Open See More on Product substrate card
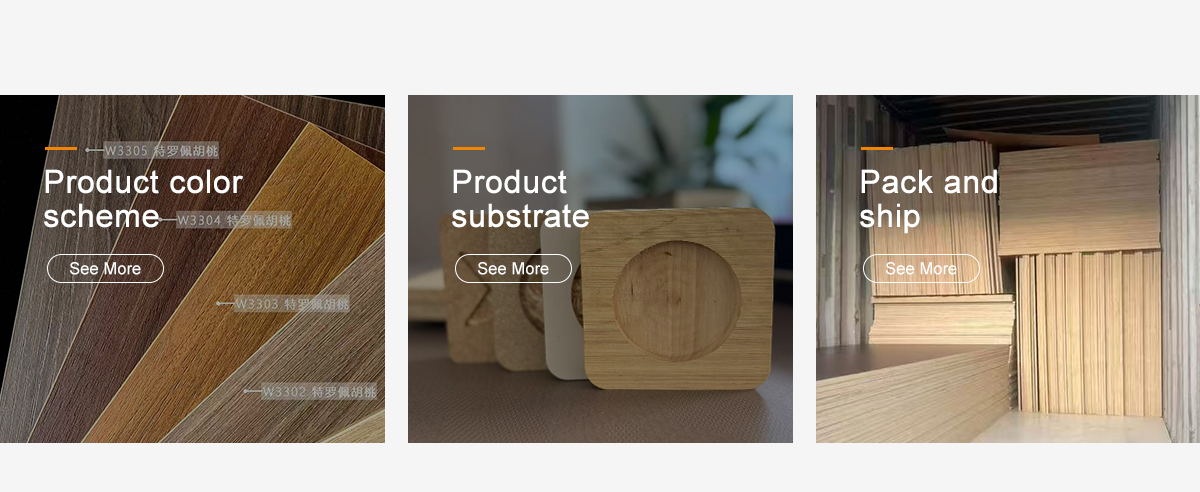This screenshot has height=492, width=1200. point(513,268)
